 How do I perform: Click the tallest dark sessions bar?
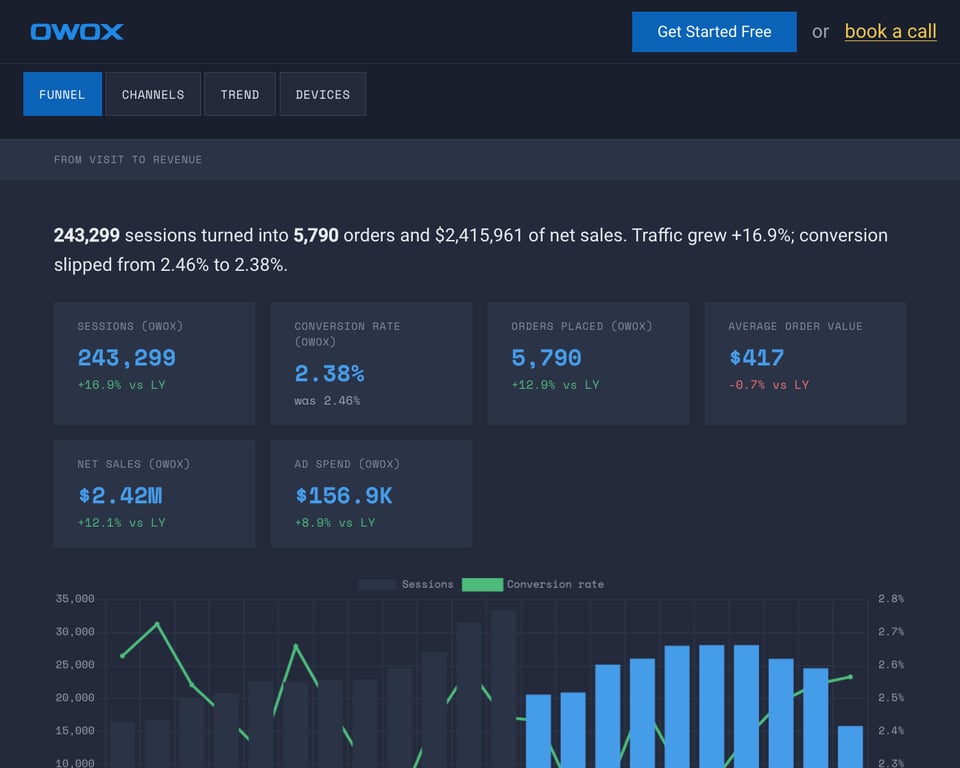(503, 689)
